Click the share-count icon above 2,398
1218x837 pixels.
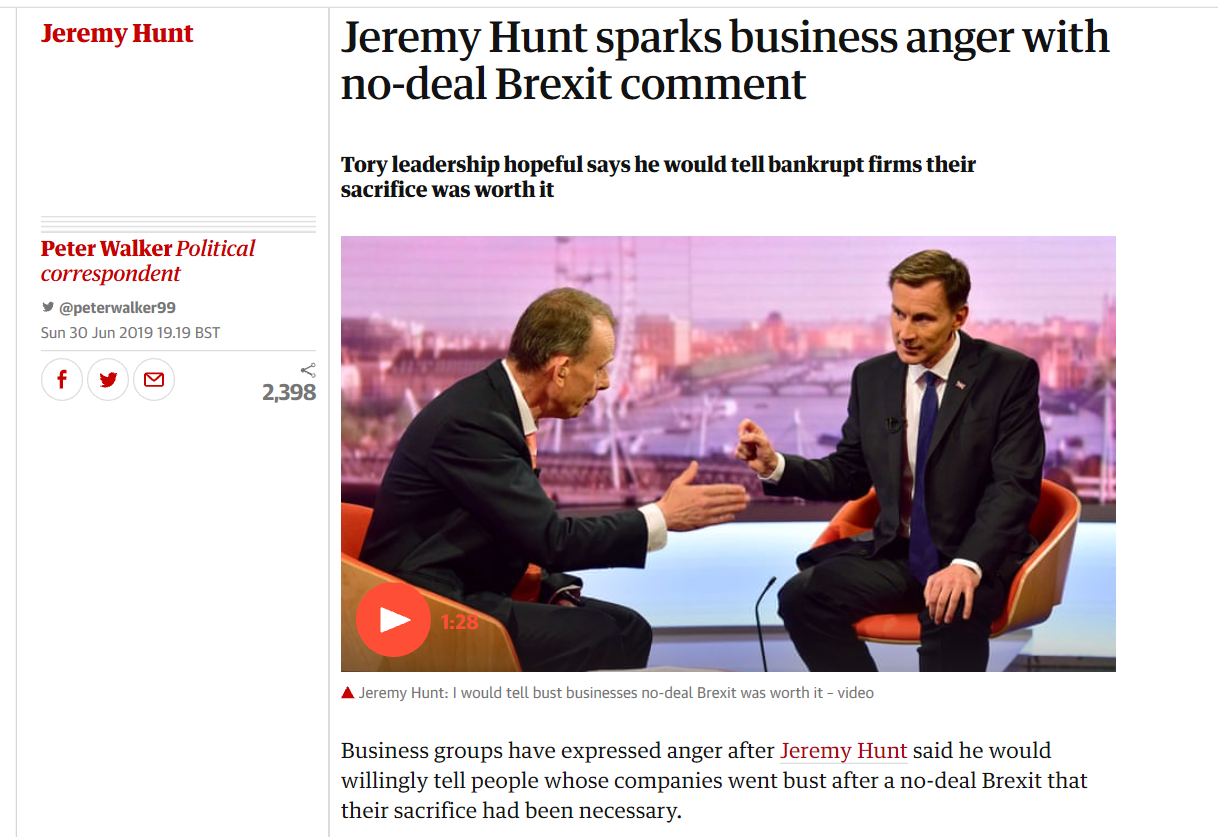click(x=308, y=370)
